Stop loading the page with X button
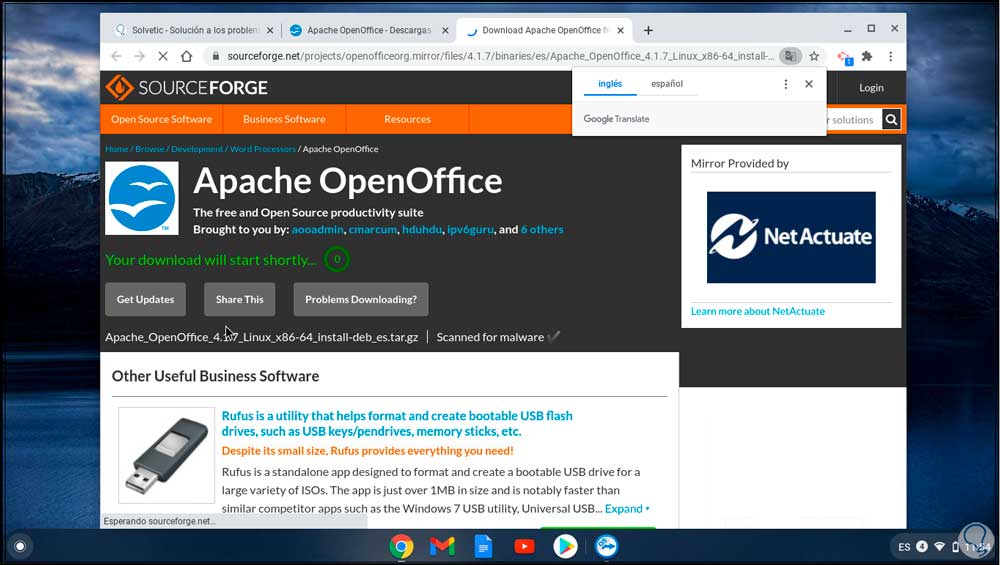1000x565 pixels. 163,56
